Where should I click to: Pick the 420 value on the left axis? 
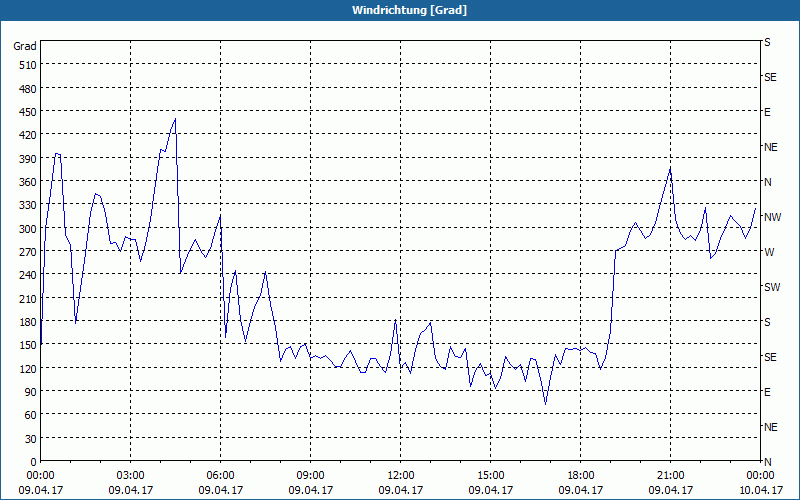click(29, 136)
